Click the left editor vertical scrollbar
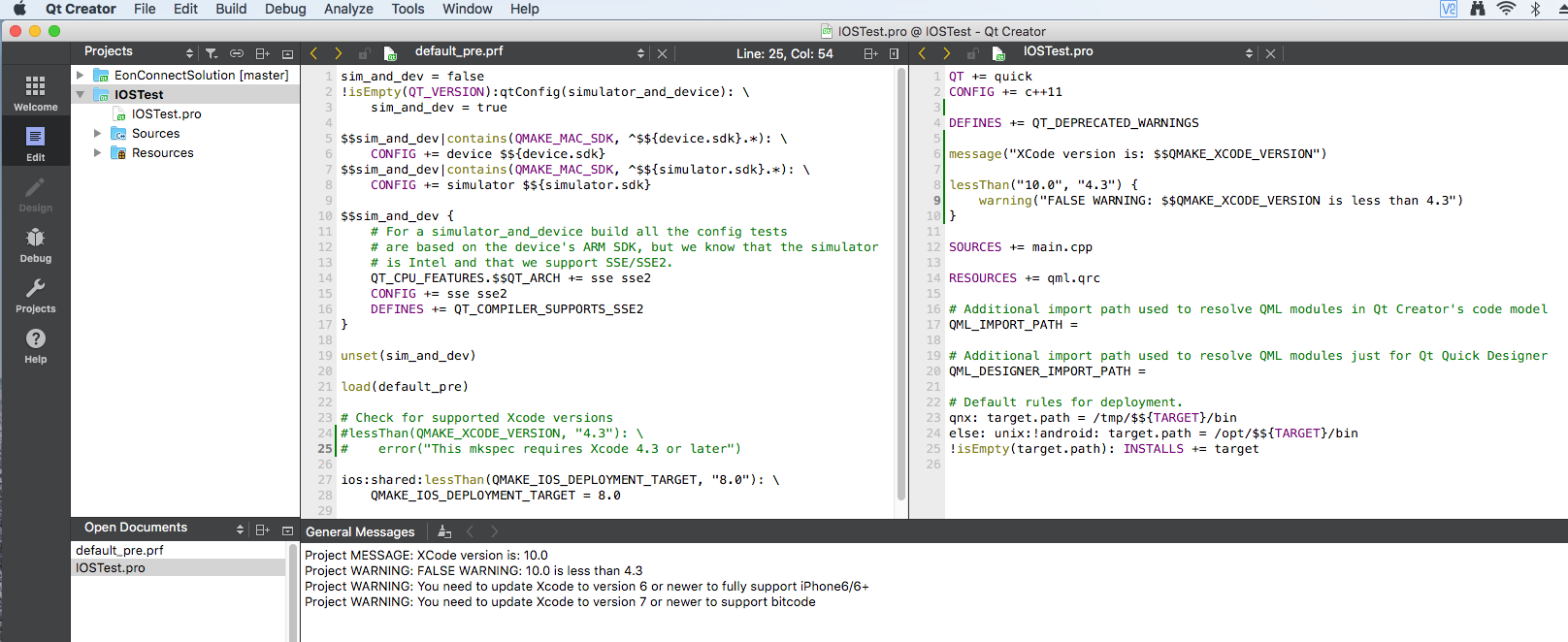 tap(900, 281)
